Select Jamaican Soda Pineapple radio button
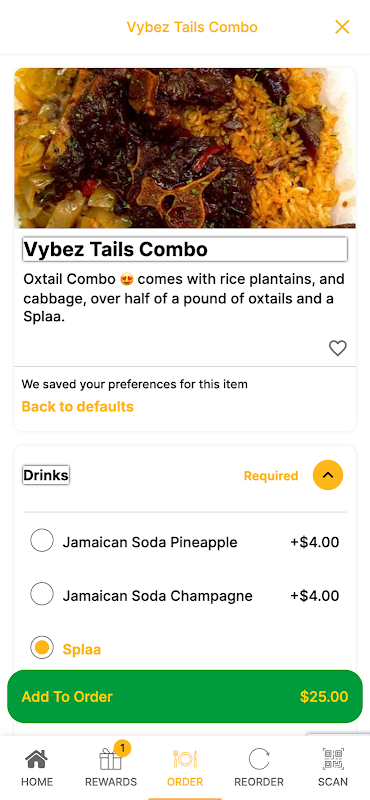Screen dimensions: 370x800 [x=42, y=540]
